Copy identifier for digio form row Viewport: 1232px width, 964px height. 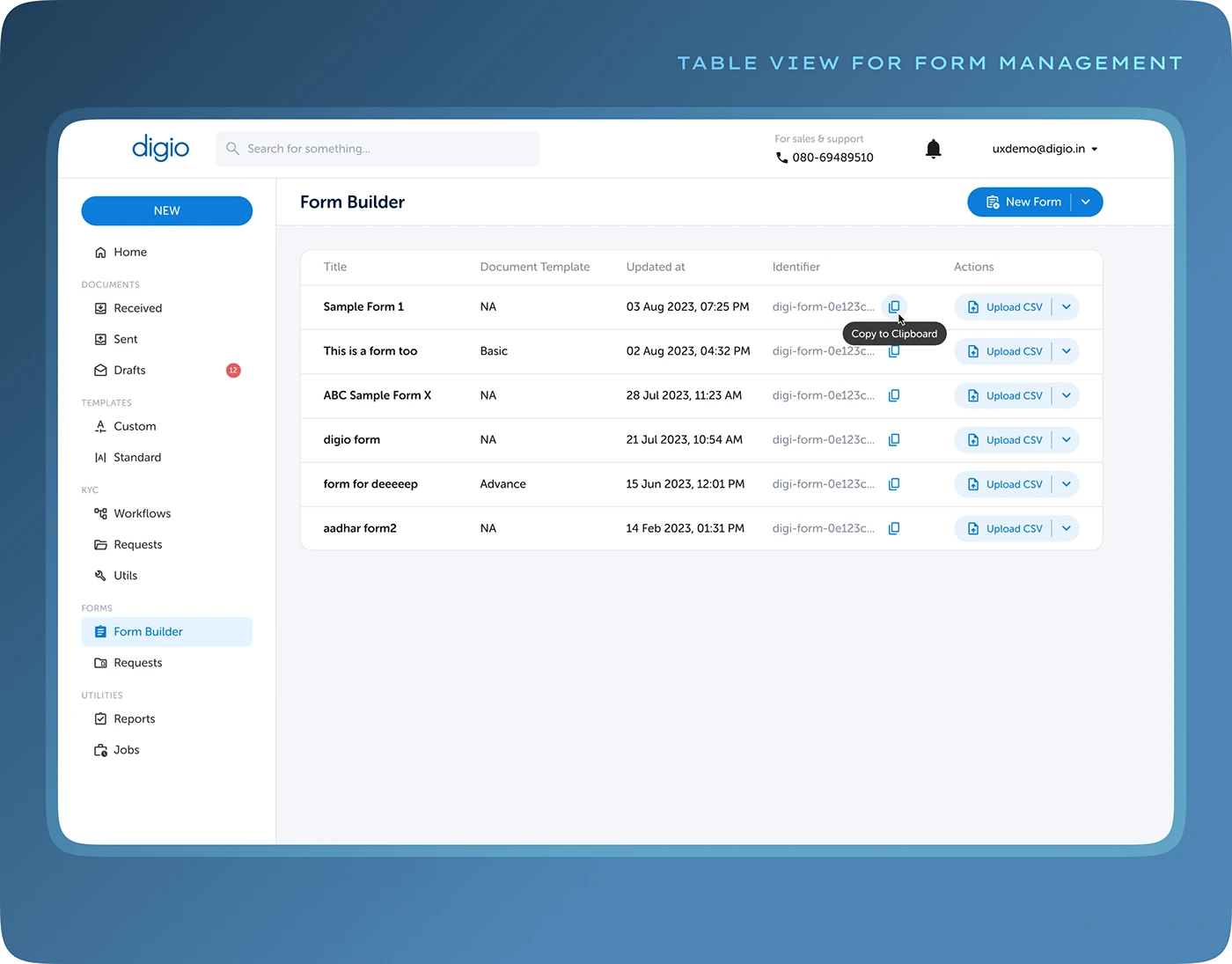pyautogui.click(x=893, y=439)
